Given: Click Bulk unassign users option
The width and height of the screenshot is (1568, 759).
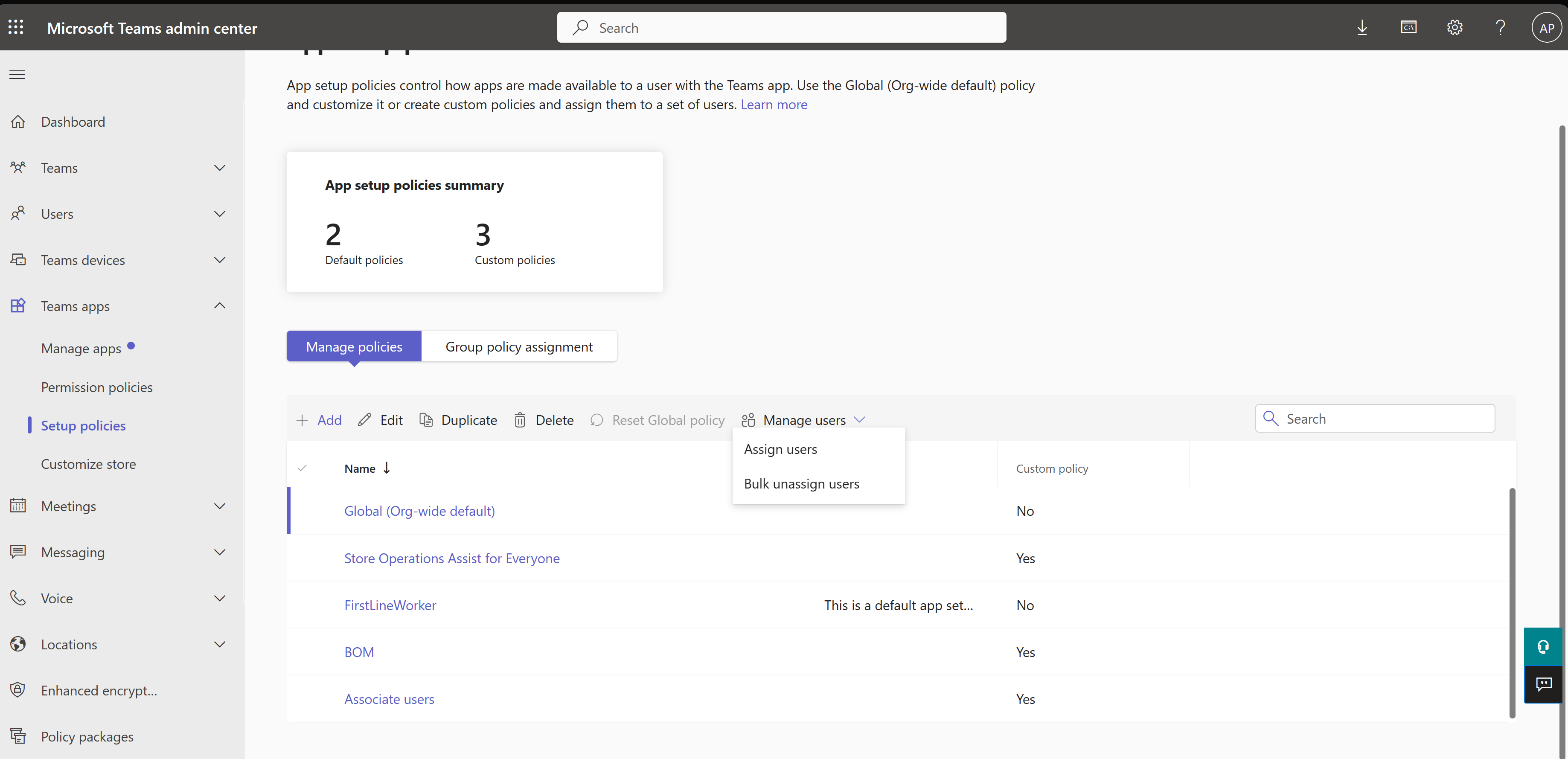Looking at the screenshot, I should [x=800, y=483].
